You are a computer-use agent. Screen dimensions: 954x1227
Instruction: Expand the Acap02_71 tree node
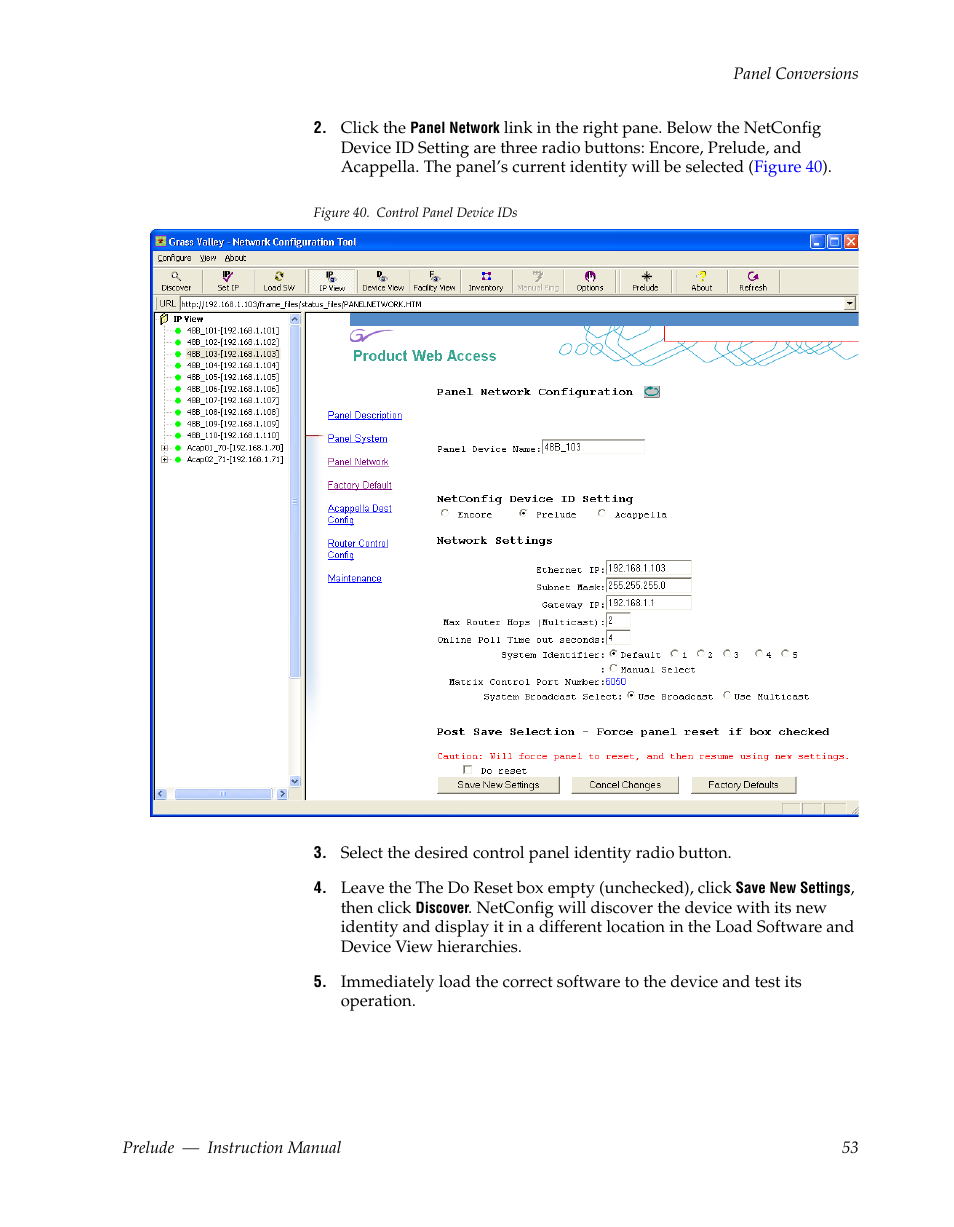[x=164, y=460]
